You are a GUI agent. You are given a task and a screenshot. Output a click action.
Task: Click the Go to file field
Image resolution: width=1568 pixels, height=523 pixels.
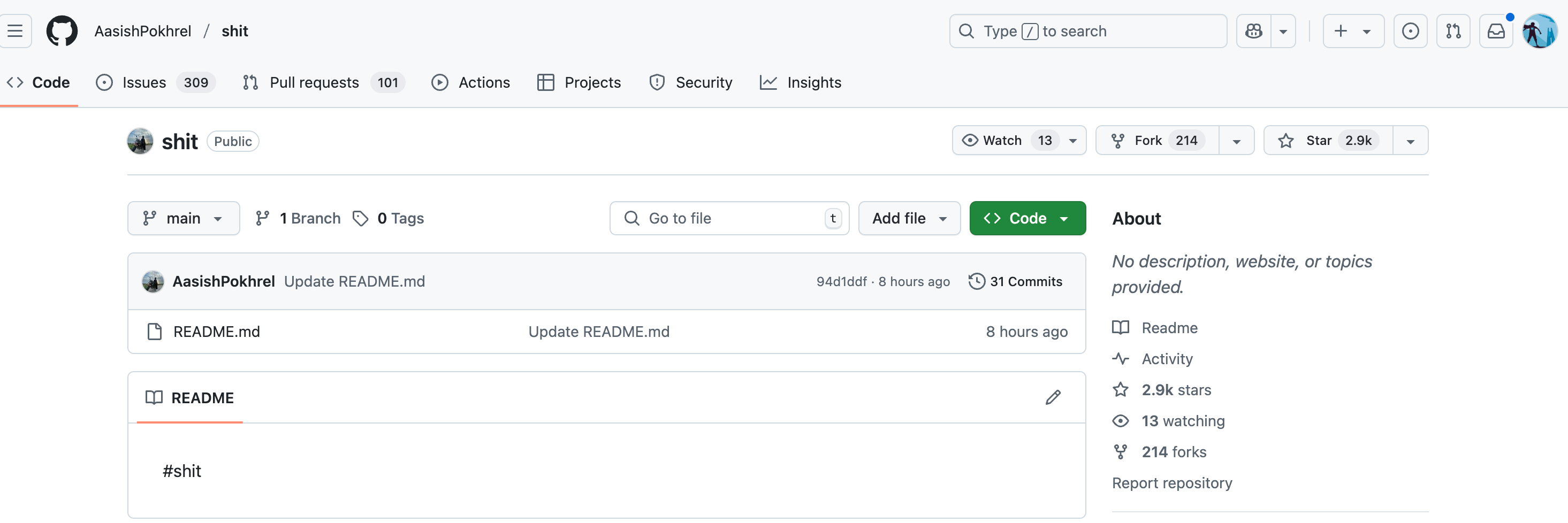(728, 218)
